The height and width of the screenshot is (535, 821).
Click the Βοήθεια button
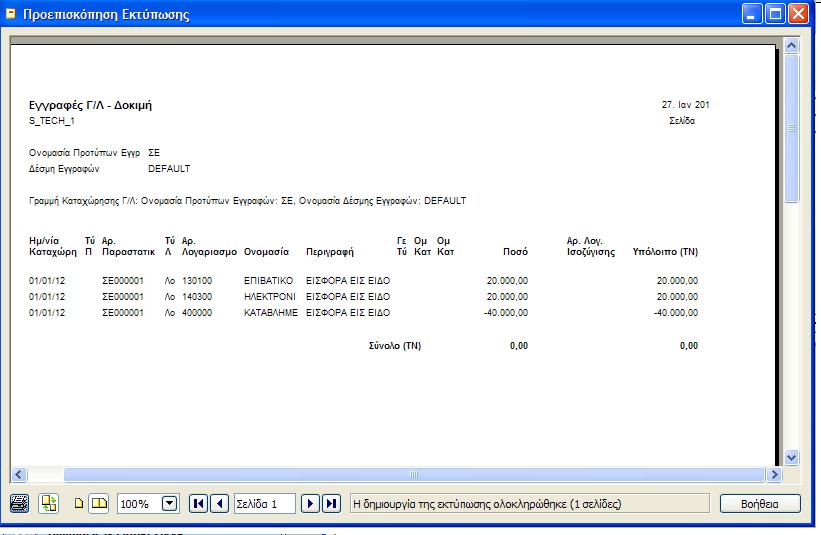tap(760, 504)
